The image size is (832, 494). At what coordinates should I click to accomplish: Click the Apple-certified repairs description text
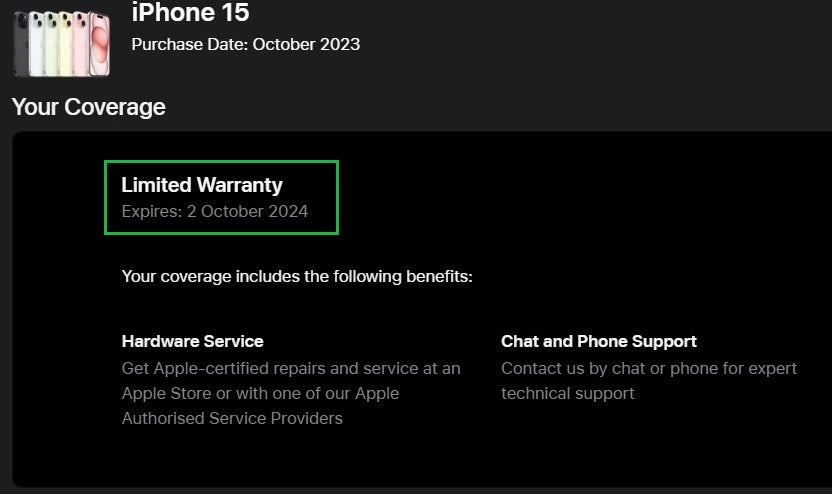pos(291,368)
